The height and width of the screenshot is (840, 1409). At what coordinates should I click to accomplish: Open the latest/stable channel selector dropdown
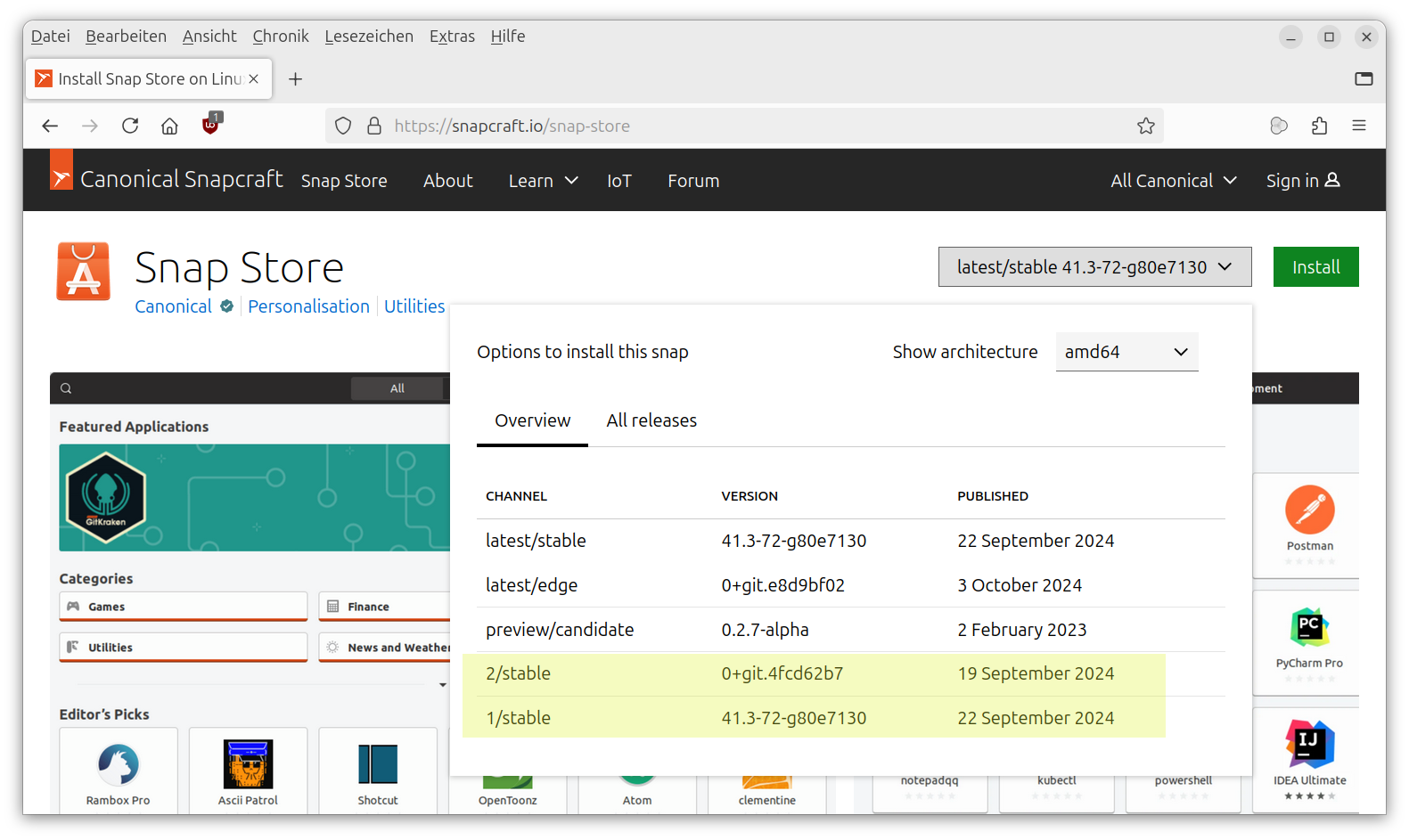(x=1094, y=267)
